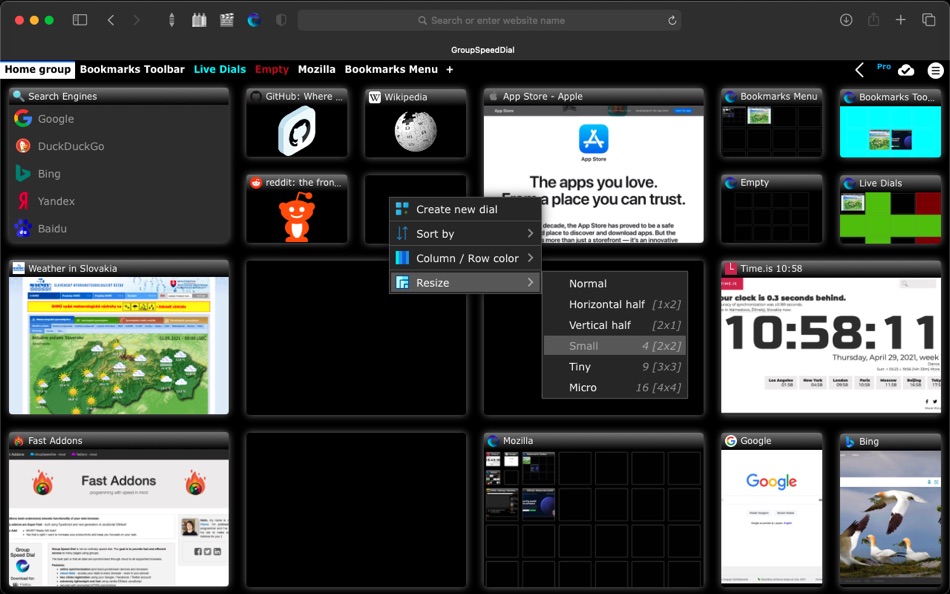Open Weather in Slovakia dial

(119, 338)
